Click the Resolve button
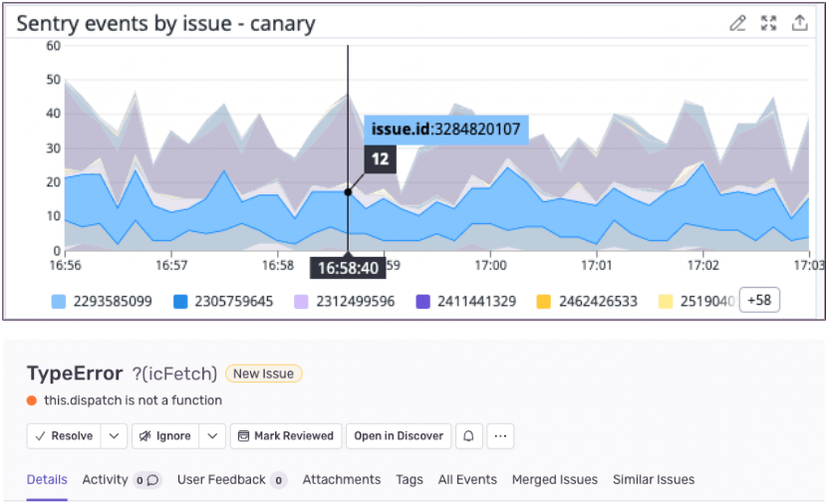The height and width of the screenshot is (504, 828). [x=64, y=436]
